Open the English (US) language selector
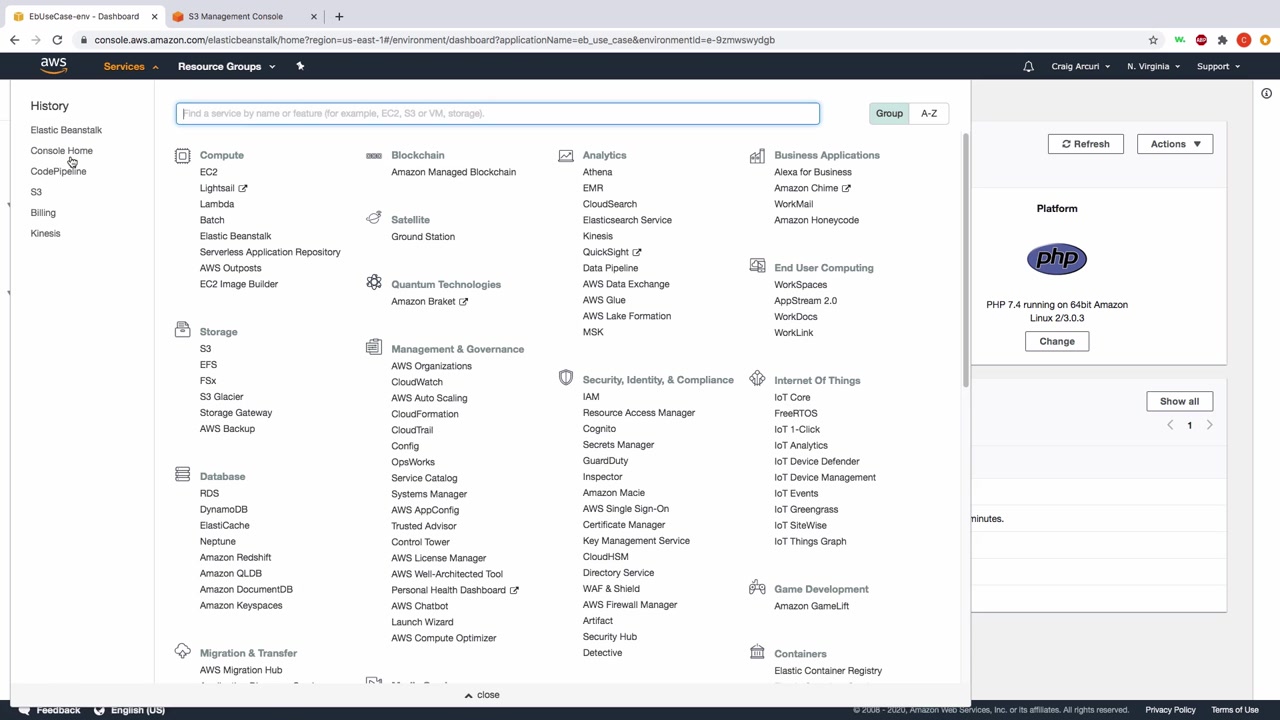 click(130, 710)
